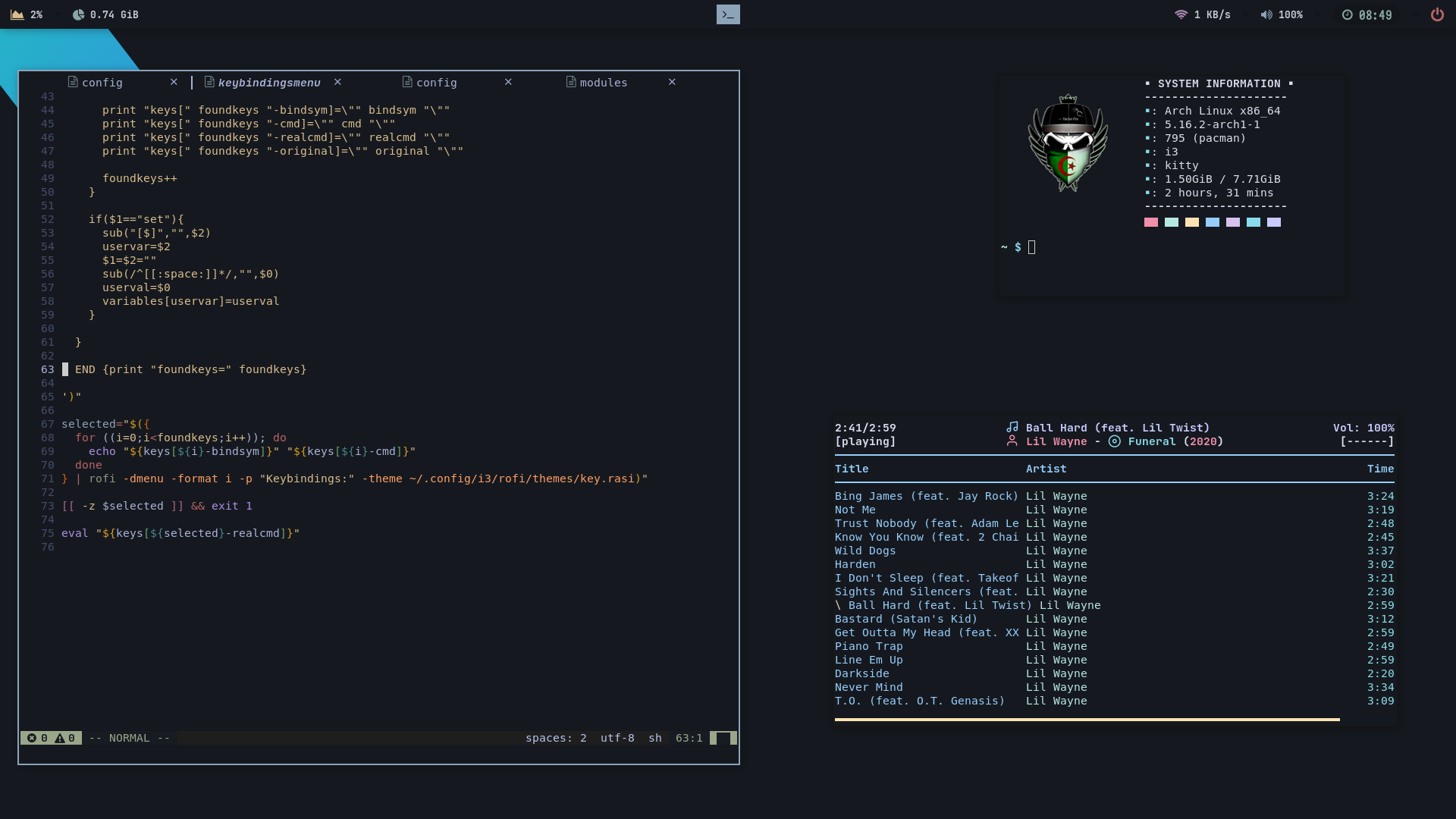Click line number 52 in the gutter
Screen dimensions: 1456x819
coord(48,219)
